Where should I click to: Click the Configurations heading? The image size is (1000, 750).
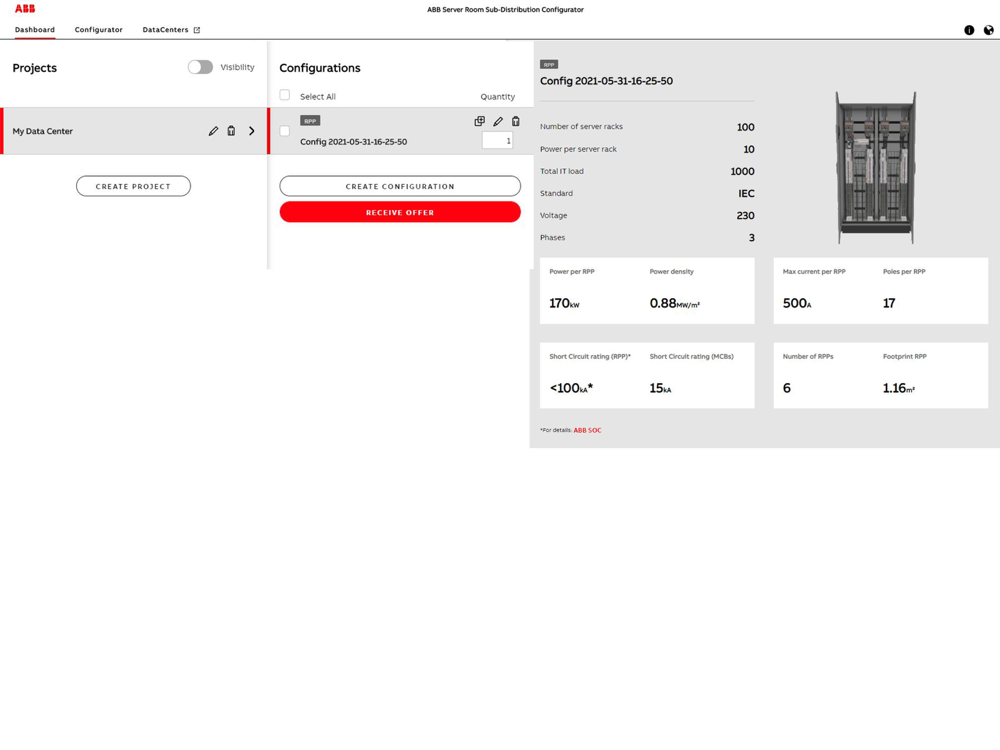click(x=320, y=68)
